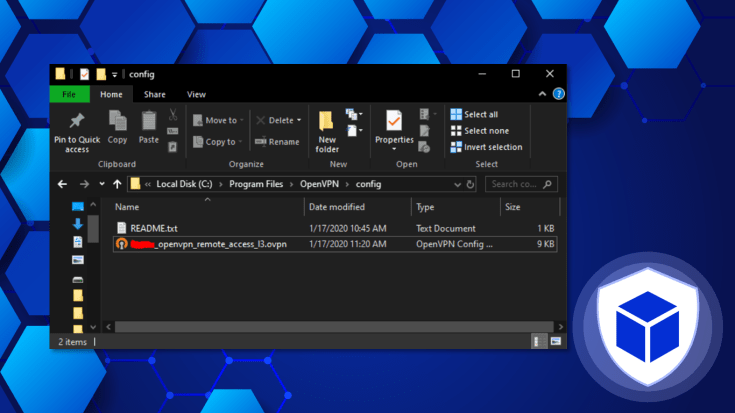Click the Edit ribbon icon
Screen dimensions: 735x413
pos(425,130)
